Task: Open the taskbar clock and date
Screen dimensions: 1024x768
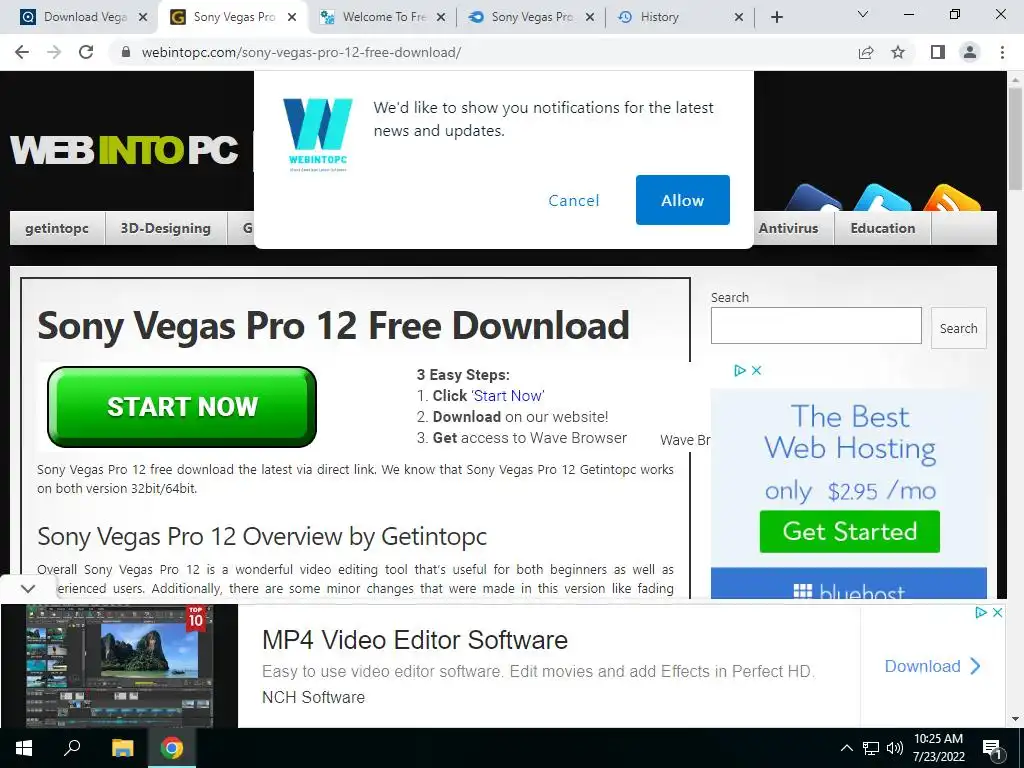Action: coord(938,748)
